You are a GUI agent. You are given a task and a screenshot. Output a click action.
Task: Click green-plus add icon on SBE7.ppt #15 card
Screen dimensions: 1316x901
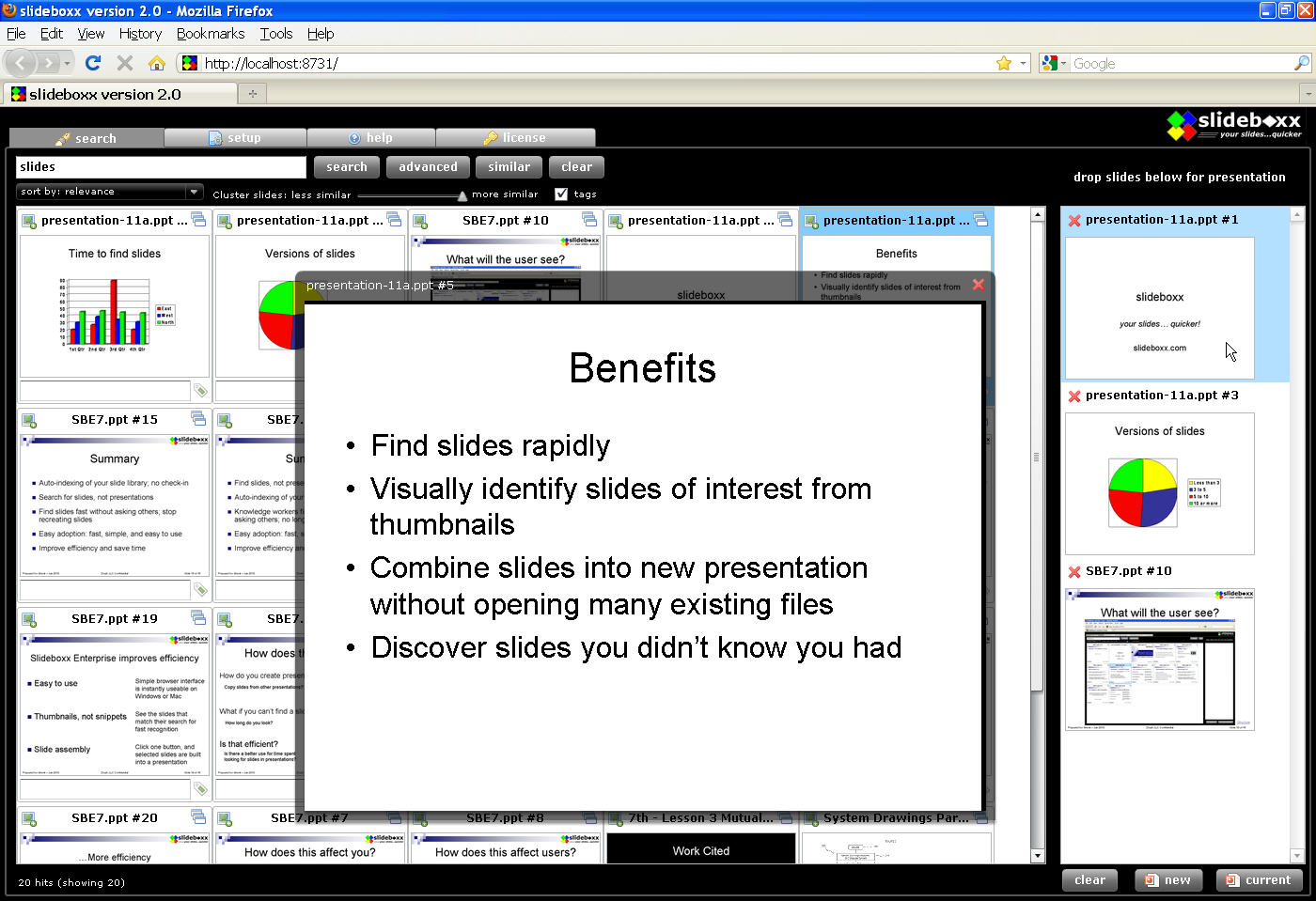coord(29,421)
